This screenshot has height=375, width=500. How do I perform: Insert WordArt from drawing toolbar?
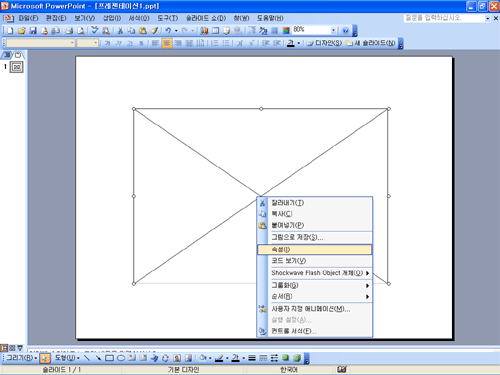click(x=154, y=358)
